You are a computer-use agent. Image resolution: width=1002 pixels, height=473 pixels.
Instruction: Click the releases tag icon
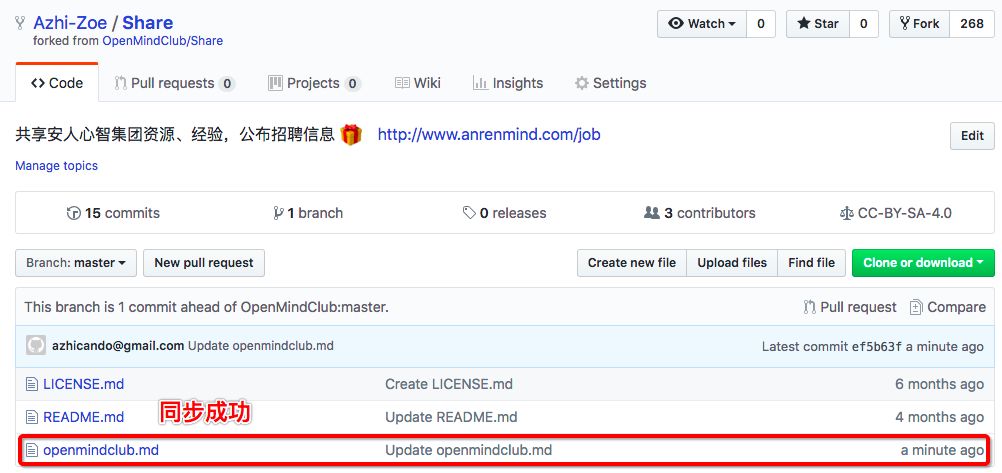(x=469, y=213)
